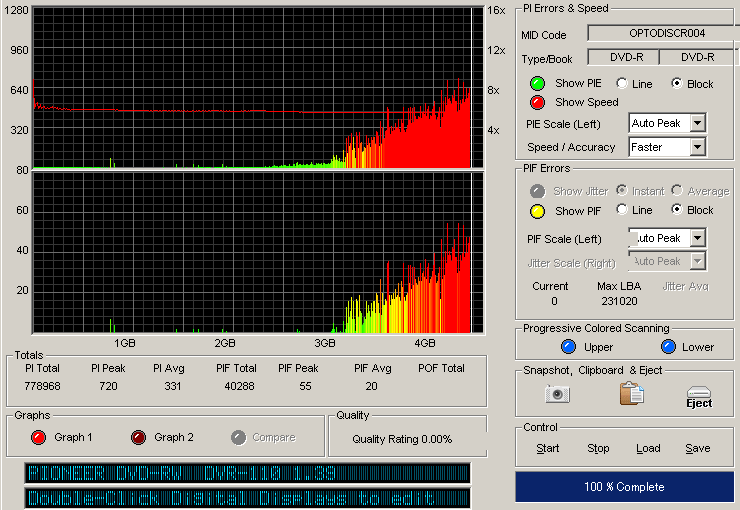Screen dimensions: 740x510
Task: Click the PIF Peak value 55
Action: (x=305, y=386)
